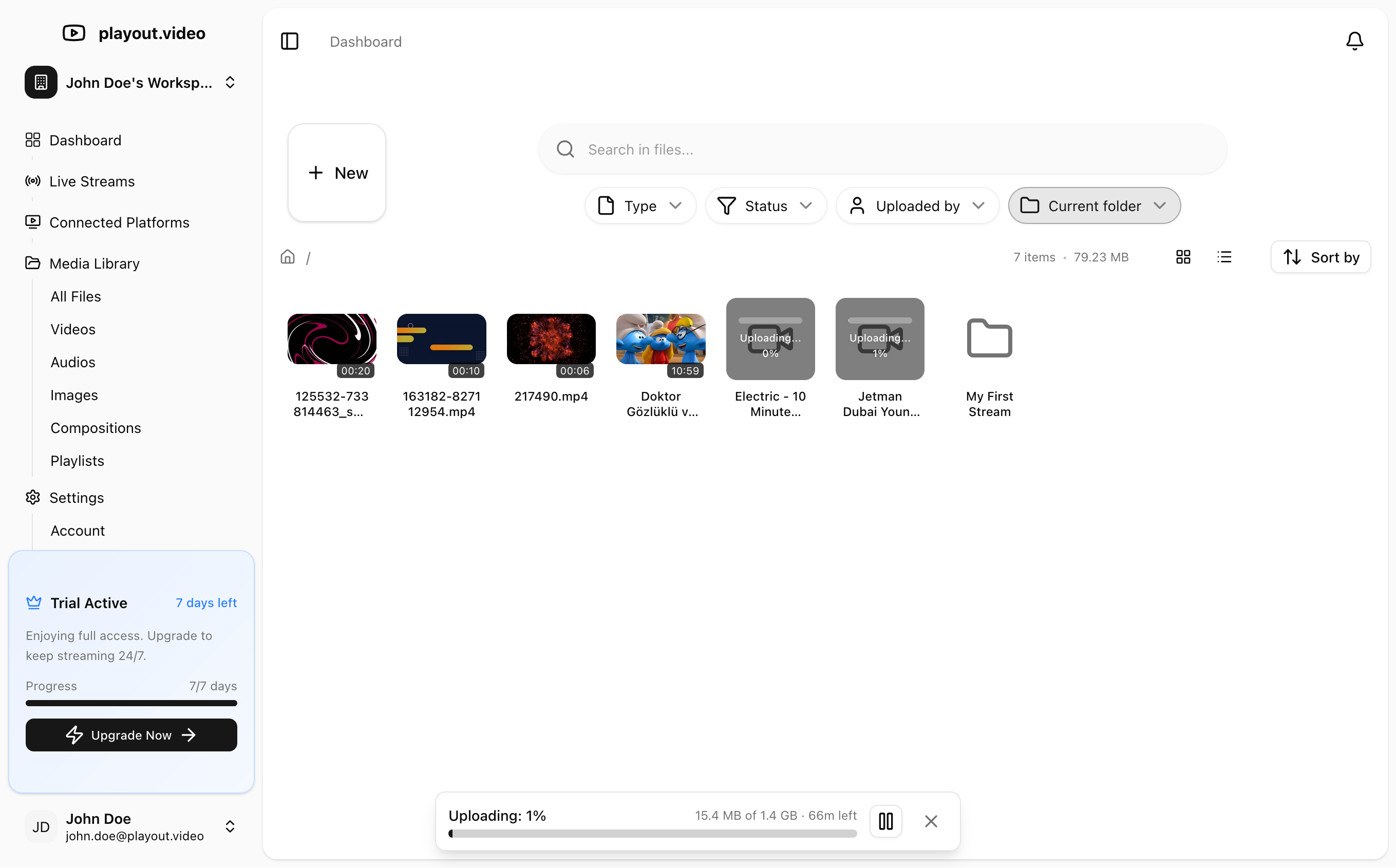Cancel upload with the X icon
1396x868 pixels.
pyautogui.click(x=931, y=821)
